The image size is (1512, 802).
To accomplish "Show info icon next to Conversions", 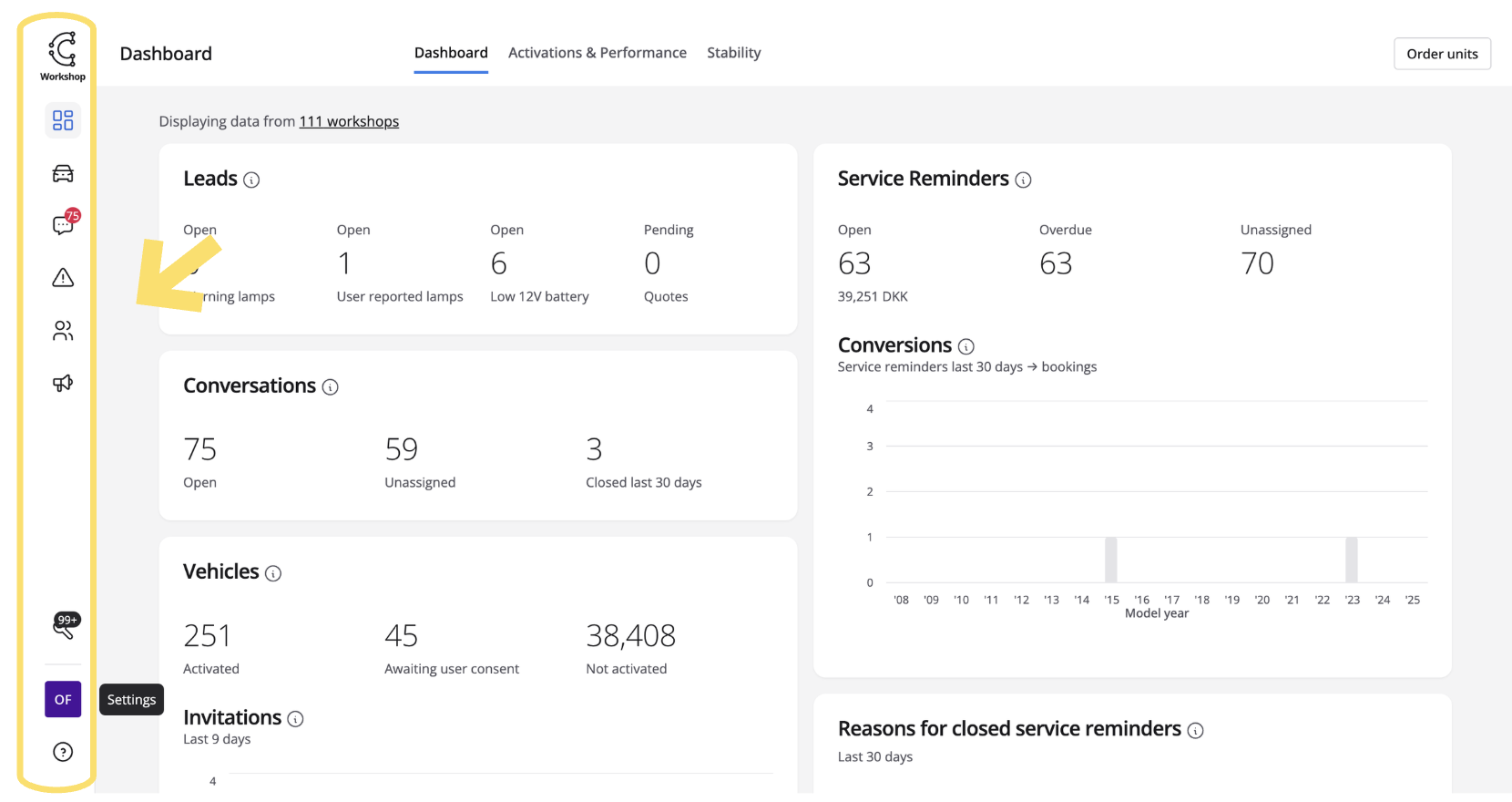I will tap(966, 346).
